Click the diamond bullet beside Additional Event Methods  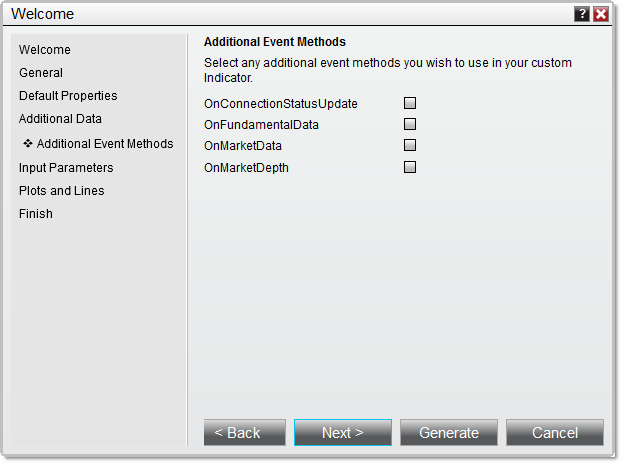(x=28, y=144)
